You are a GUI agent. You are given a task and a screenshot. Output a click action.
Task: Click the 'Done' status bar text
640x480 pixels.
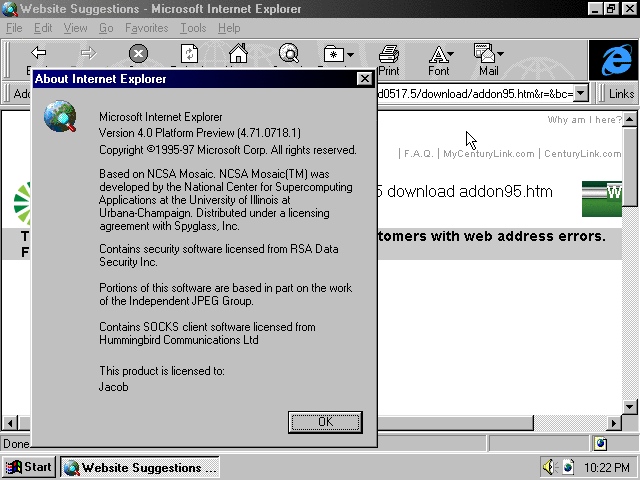pos(16,444)
